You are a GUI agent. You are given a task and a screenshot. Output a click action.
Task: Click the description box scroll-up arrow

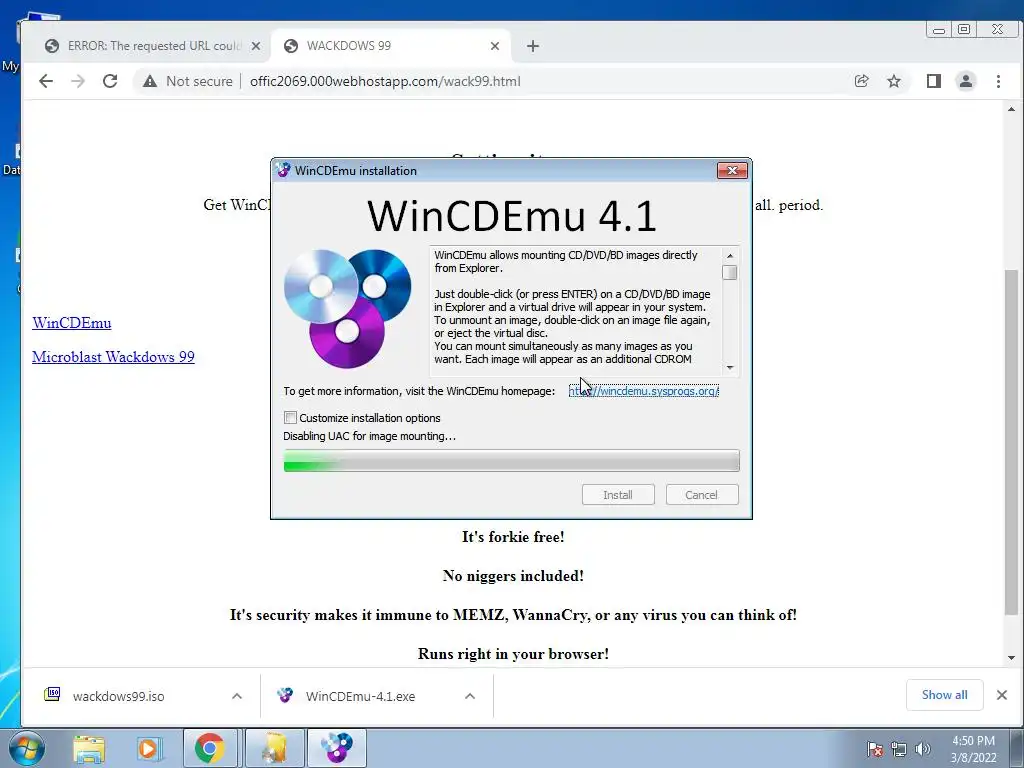[x=730, y=255]
